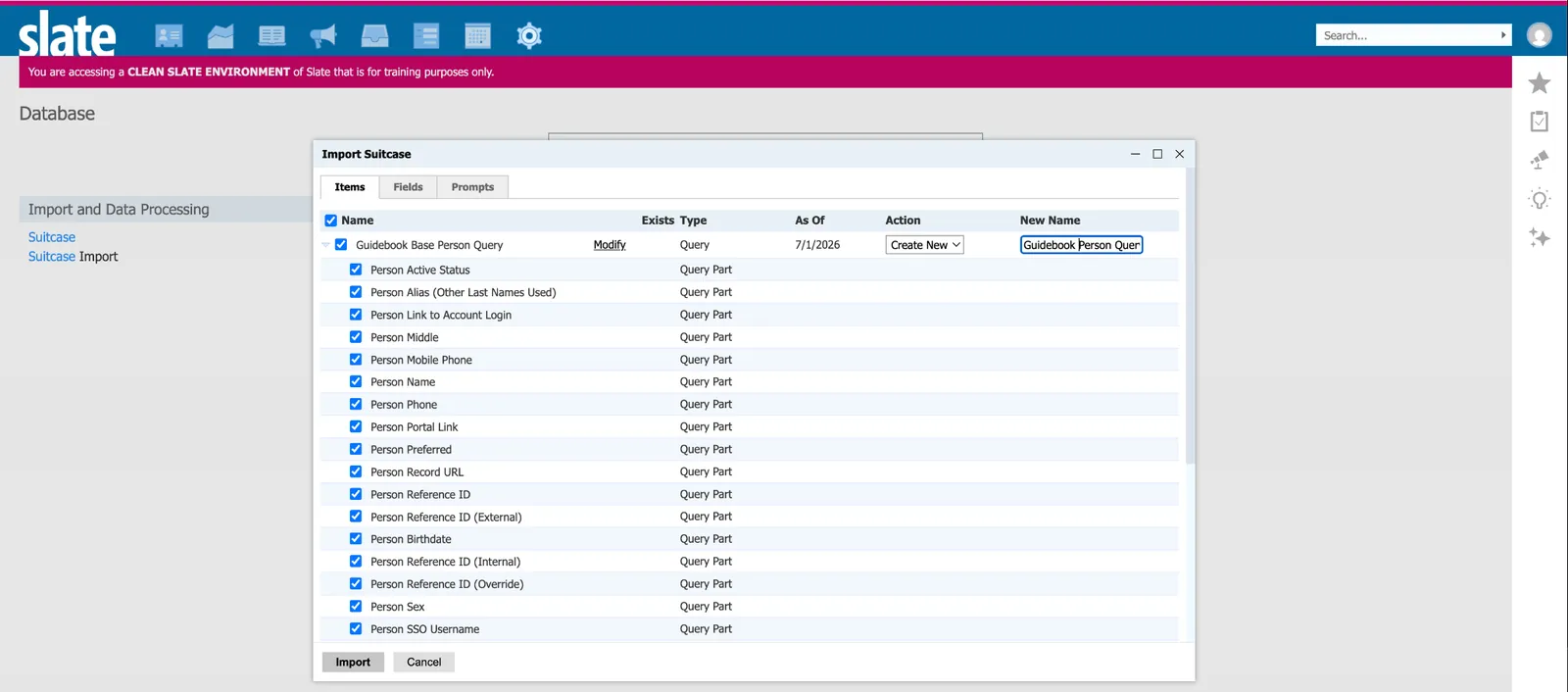Click the Import button
The height and width of the screenshot is (692, 1568).
pyautogui.click(x=353, y=663)
